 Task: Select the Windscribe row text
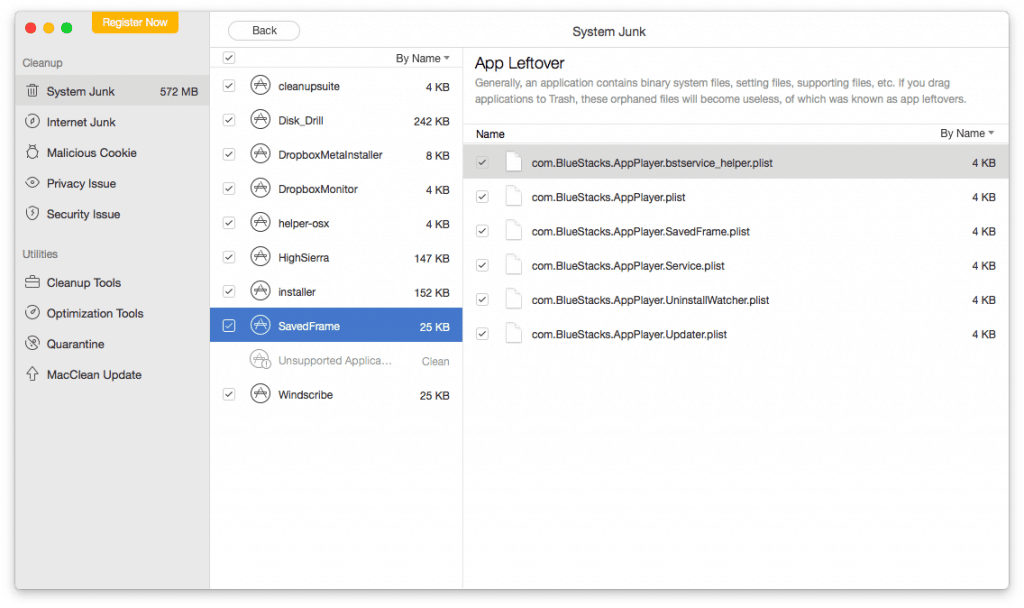pyautogui.click(x=305, y=394)
